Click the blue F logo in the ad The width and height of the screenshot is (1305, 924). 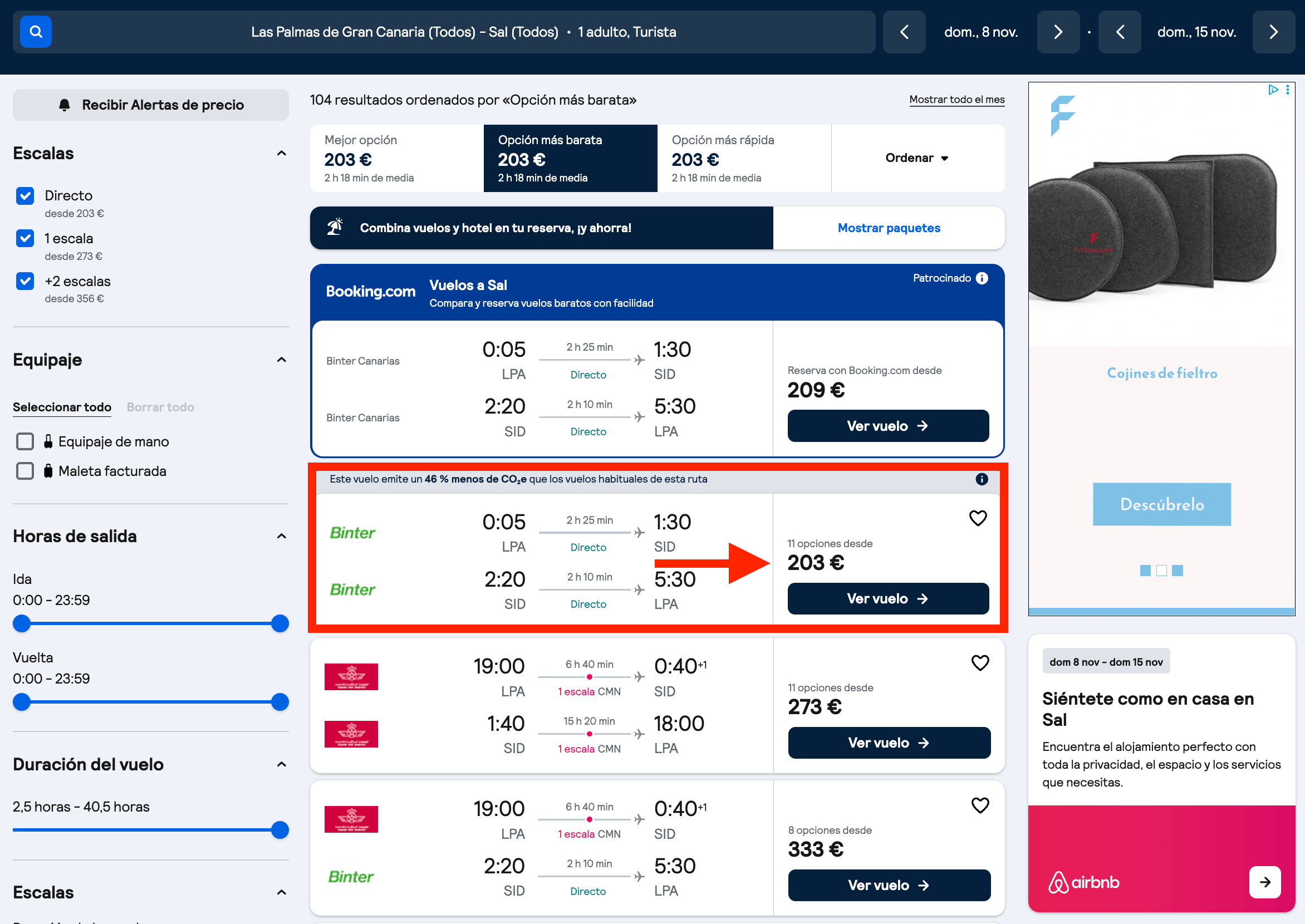1063,116
